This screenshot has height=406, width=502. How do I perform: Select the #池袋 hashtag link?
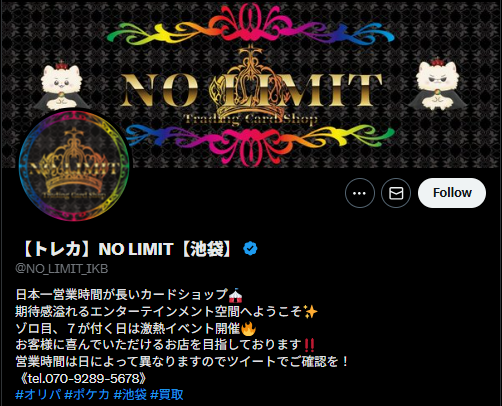click(x=130, y=395)
